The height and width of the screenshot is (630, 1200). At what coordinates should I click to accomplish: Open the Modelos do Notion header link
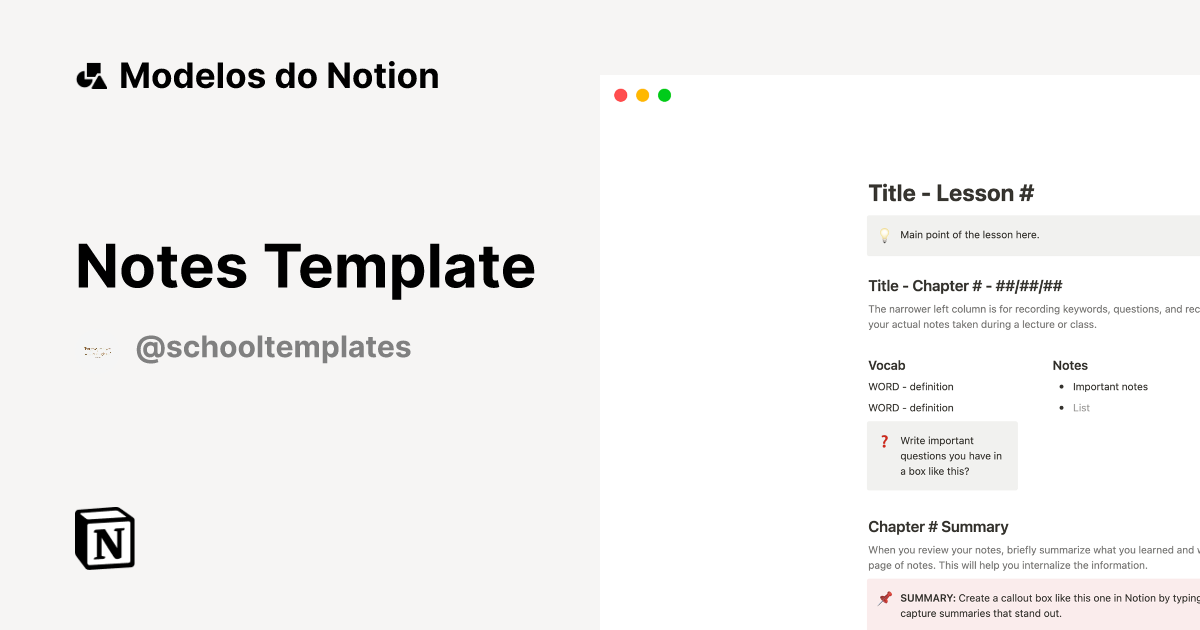point(278,76)
